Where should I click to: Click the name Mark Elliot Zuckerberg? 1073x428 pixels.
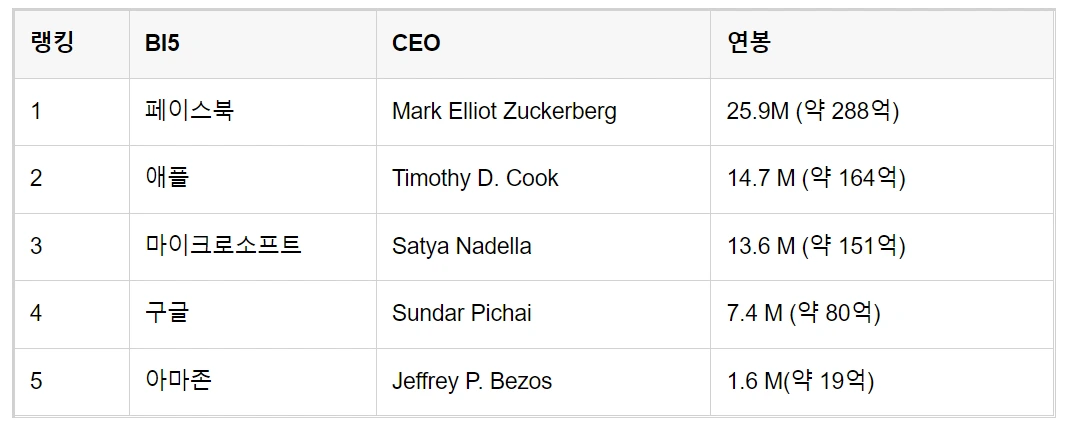pyautogui.click(x=504, y=111)
